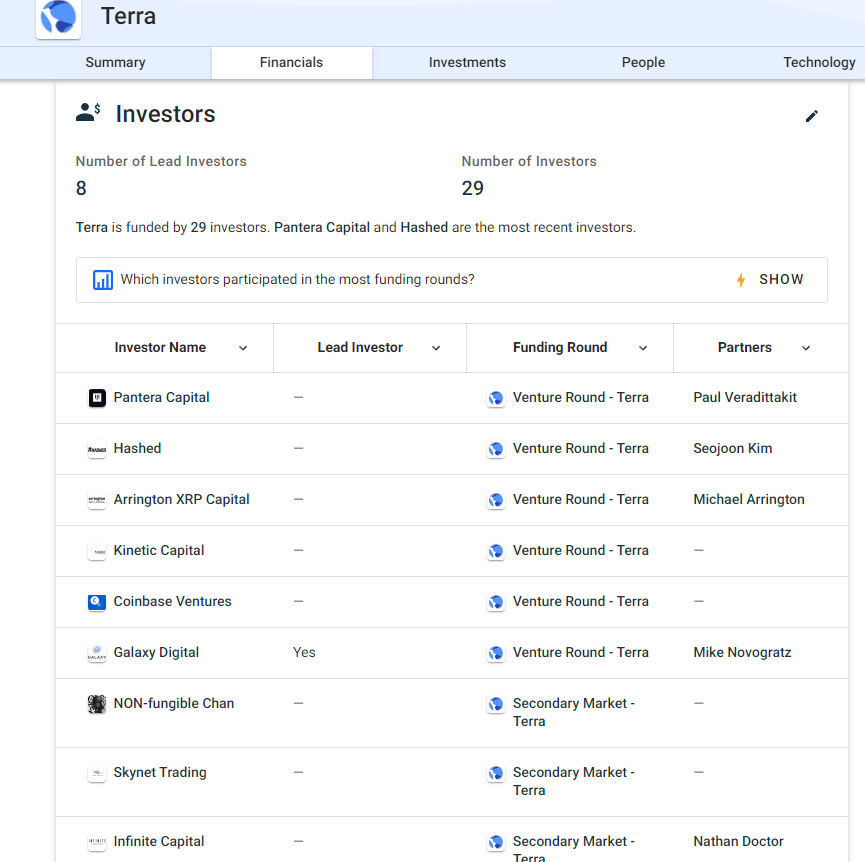Image resolution: width=865 pixels, height=862 pixels.
Task: Open the Pantera Capital investor link
Action: tap(161, 398)
